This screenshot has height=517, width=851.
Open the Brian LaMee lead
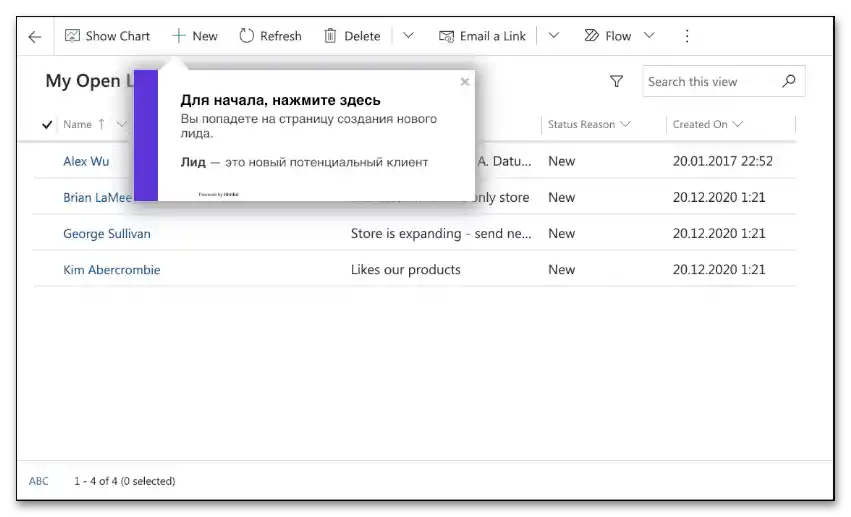coord(98,197)
